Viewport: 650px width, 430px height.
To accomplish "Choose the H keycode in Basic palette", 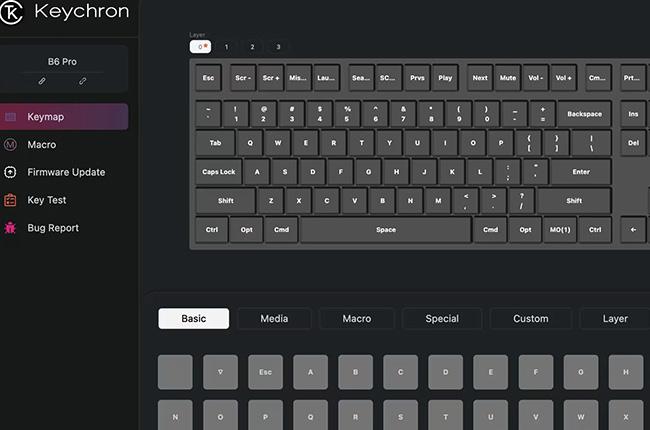I will (626, 372).
